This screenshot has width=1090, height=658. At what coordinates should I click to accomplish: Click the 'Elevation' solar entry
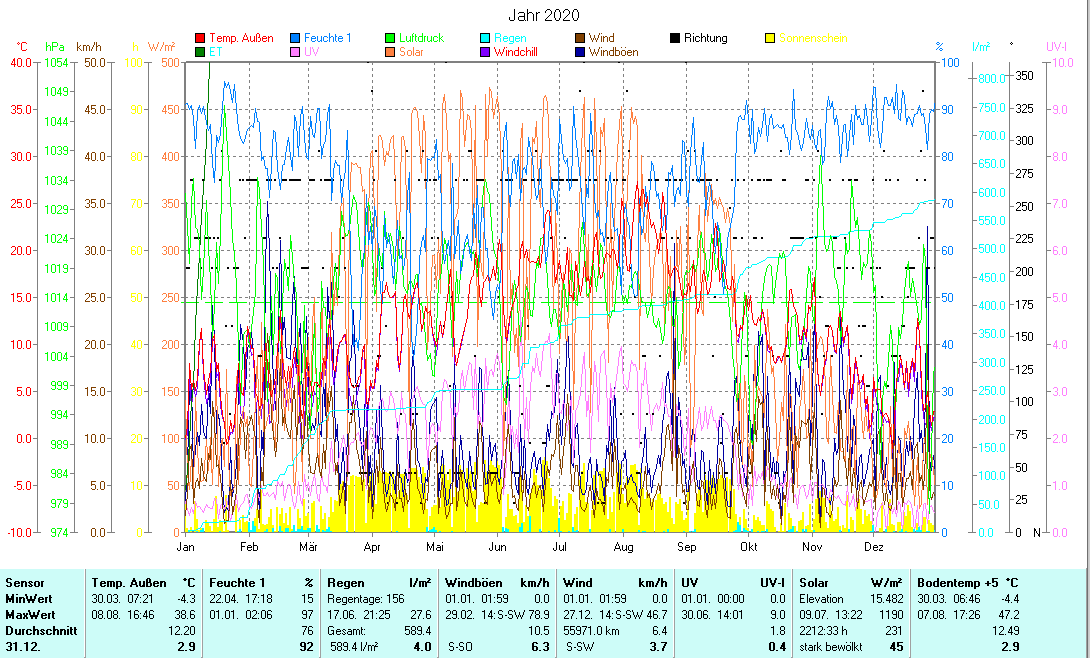click(822, 599)
